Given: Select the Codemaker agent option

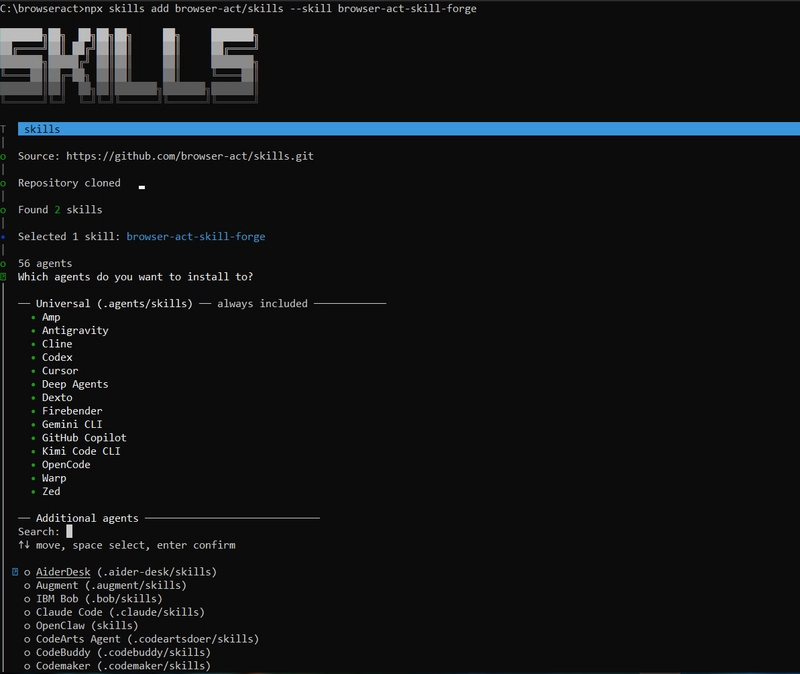Looking at the screenshot, I should [x=117, y=665].
